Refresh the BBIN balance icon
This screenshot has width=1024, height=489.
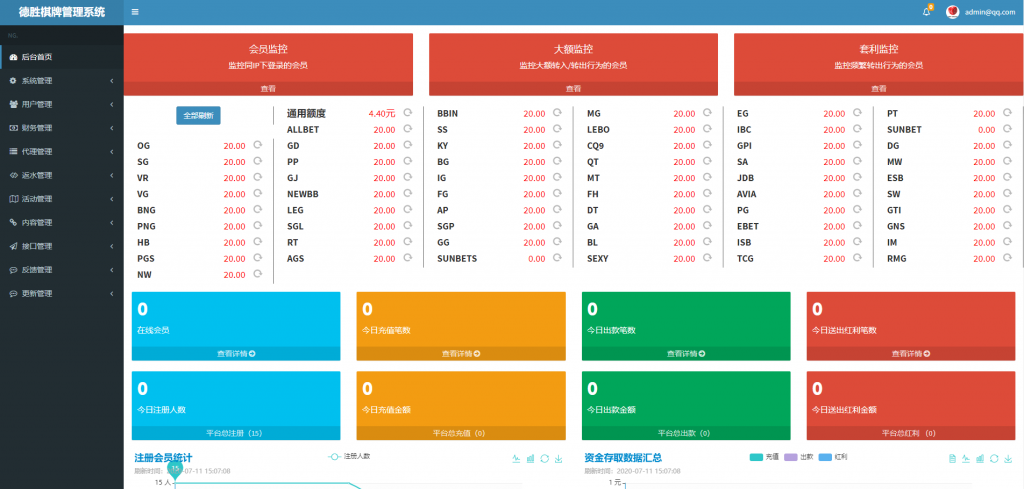point(557,113)
